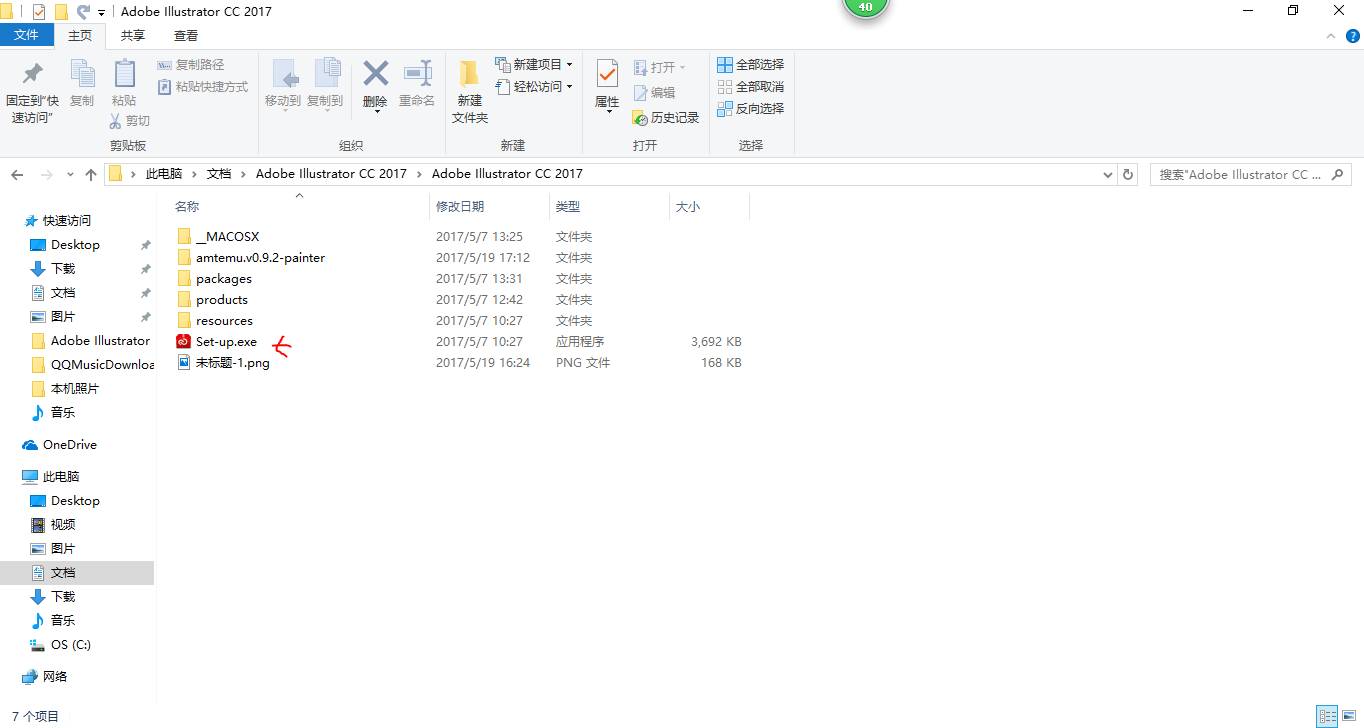This screenshot has width=1364, height=728.
Task: Click the Forward navigation arrow
Action: [46, 174]
